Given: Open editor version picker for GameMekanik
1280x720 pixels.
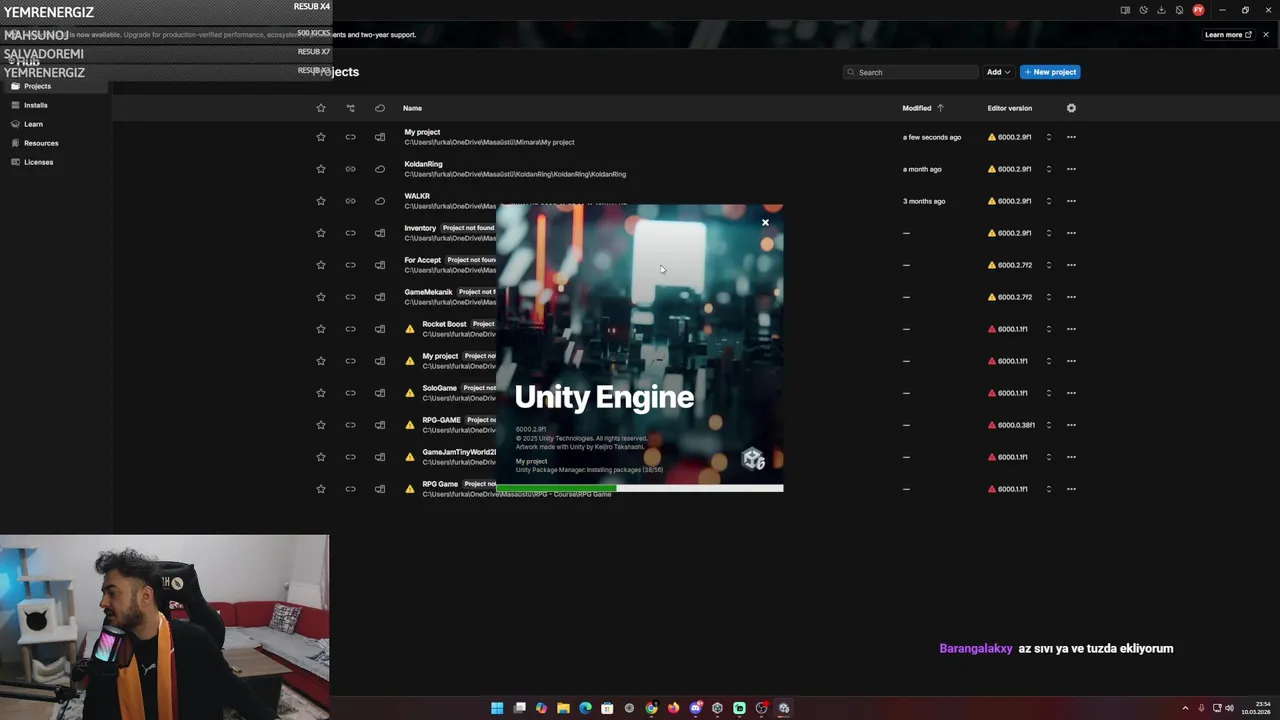Looking at the screenshot, I should 1048,297.
